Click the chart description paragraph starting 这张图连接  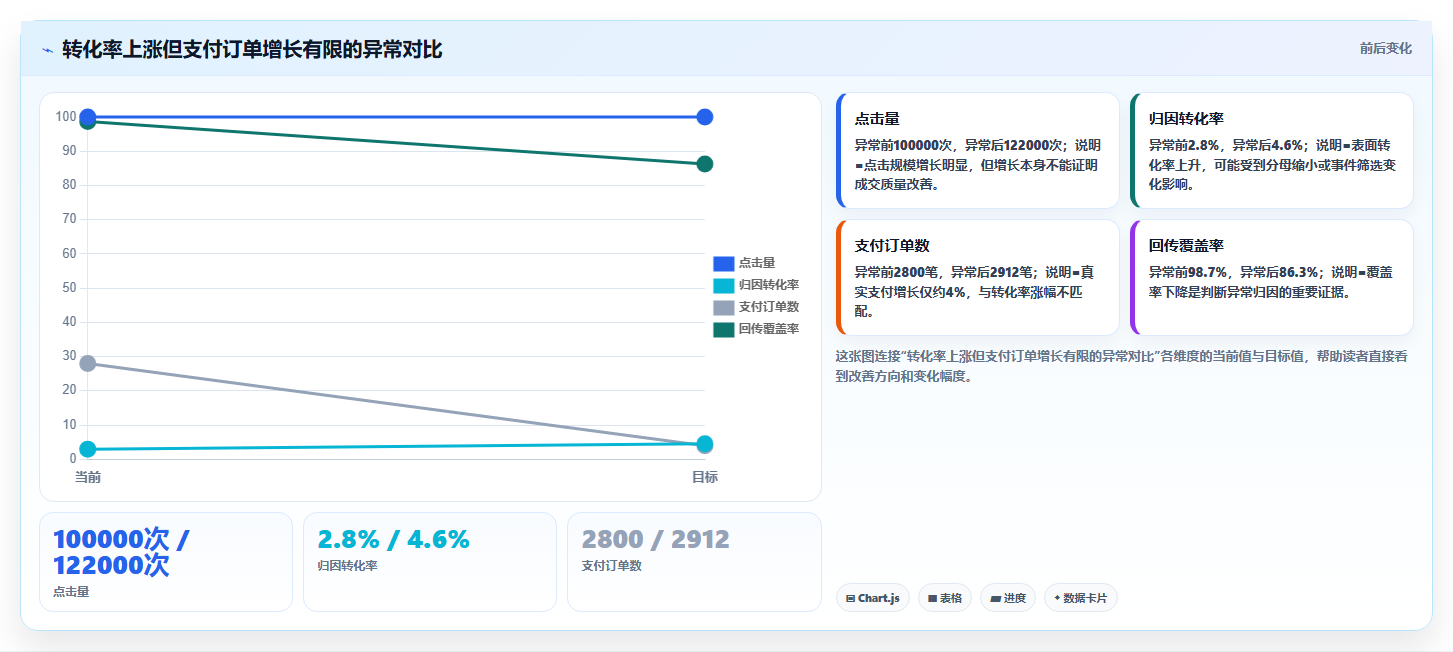pyautogui.click(x=1121, y=366)
